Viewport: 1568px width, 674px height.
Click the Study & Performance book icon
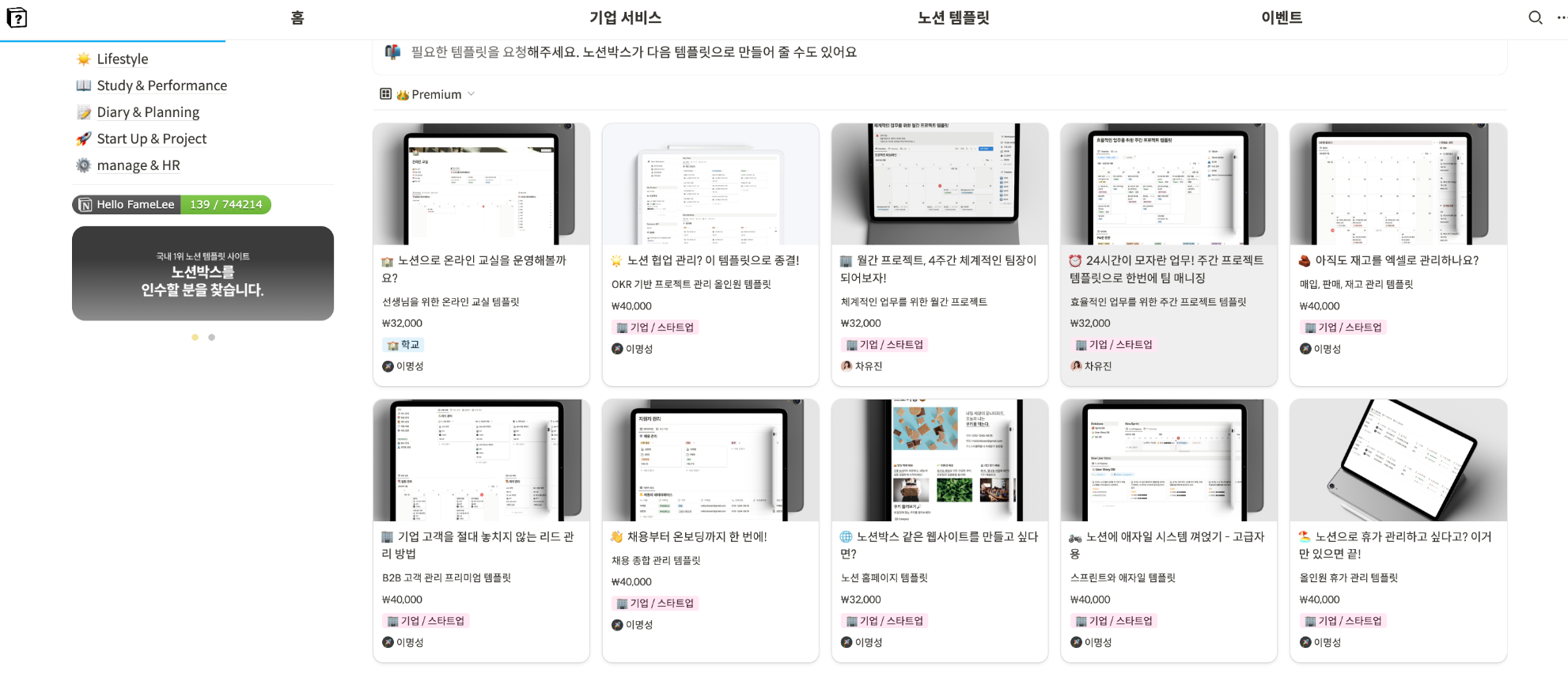[83, 85]
